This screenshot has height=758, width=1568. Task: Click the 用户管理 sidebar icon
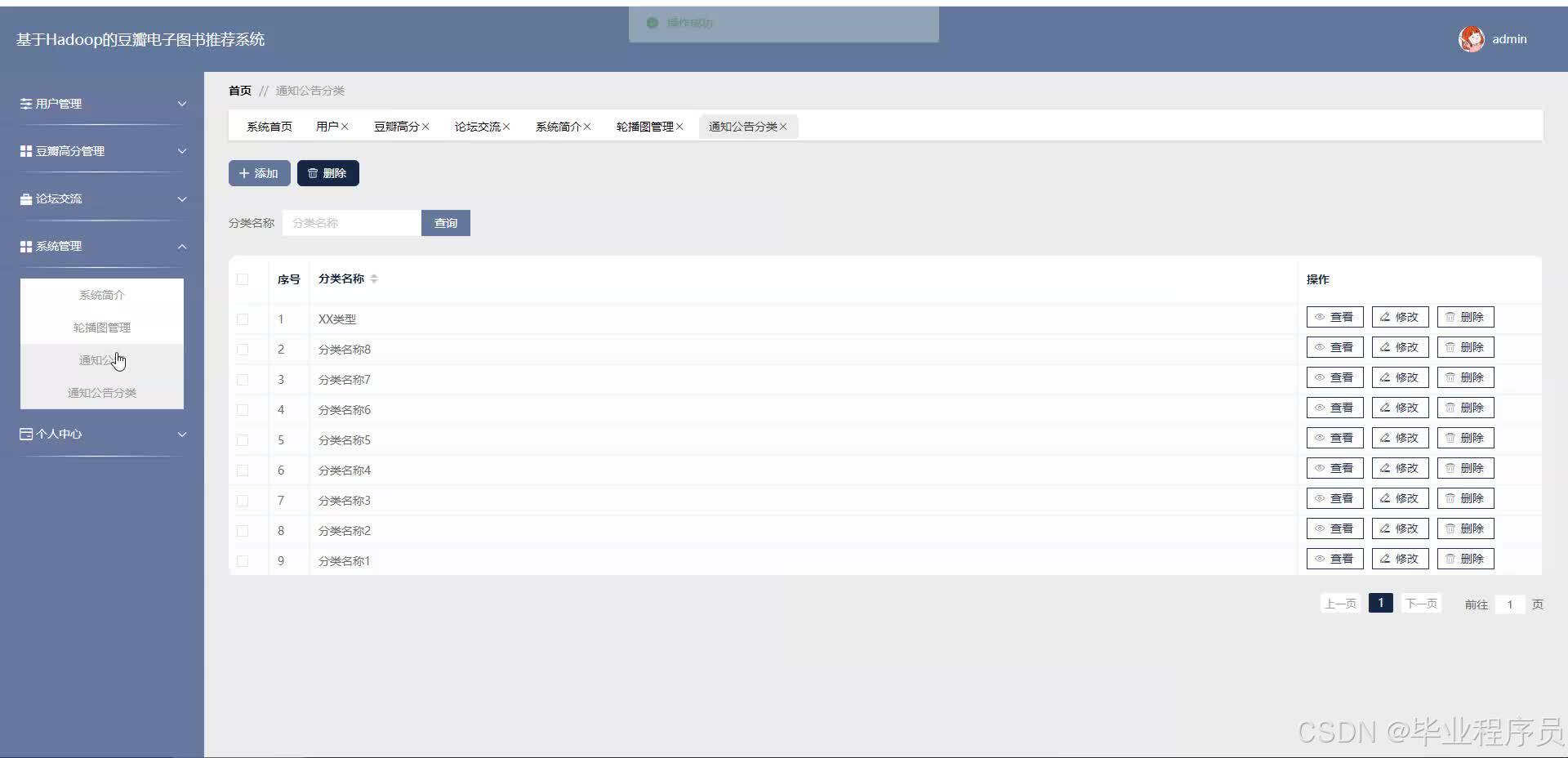(26, 104)
